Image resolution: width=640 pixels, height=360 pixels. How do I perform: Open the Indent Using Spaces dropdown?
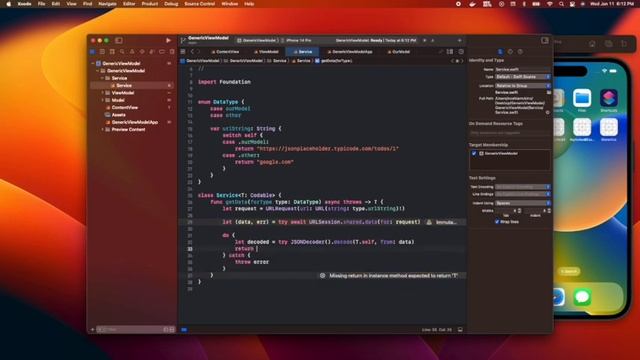522,203
